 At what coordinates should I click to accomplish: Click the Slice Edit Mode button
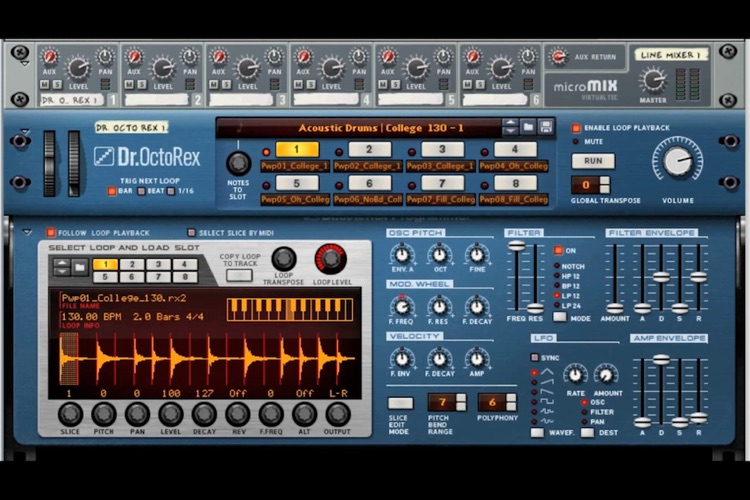[x=400, y=403]
